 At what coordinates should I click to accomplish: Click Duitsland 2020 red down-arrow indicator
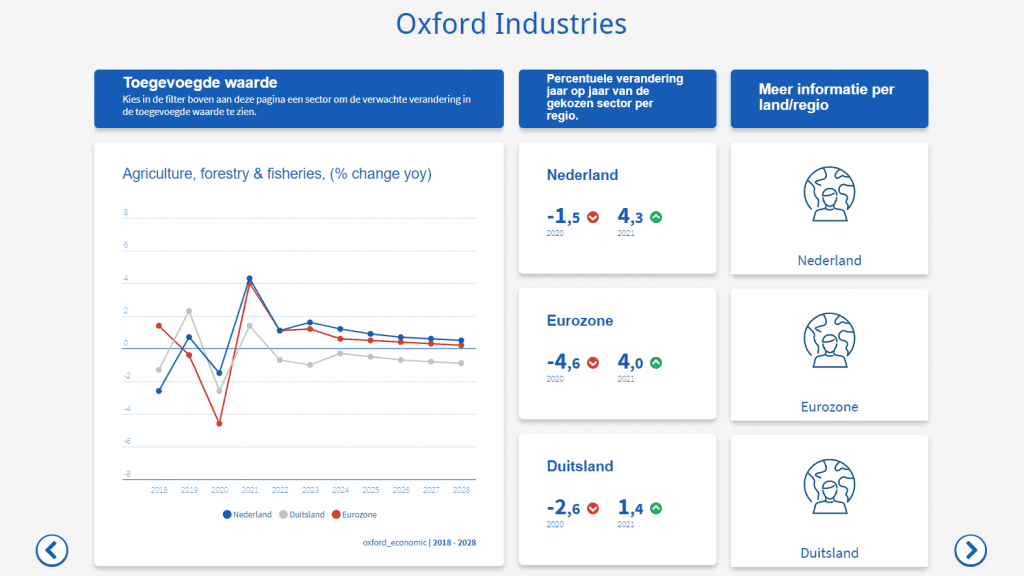(x=593, y=508)
